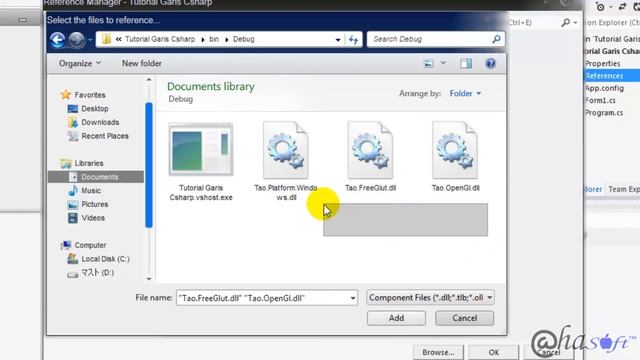Viewport: 640px width, 360px height.
Task: Click OK in Reference Manager
Action: point(493,352)
